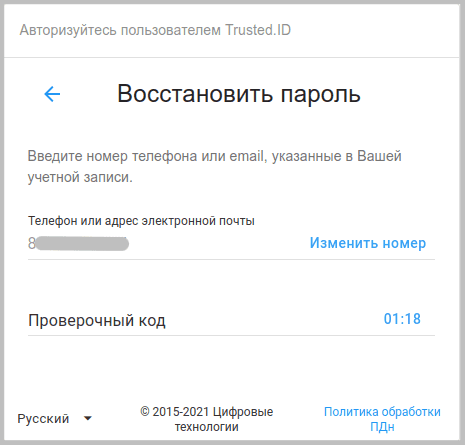
Task: Click the word email in the instructions
Action: [247, 156]
